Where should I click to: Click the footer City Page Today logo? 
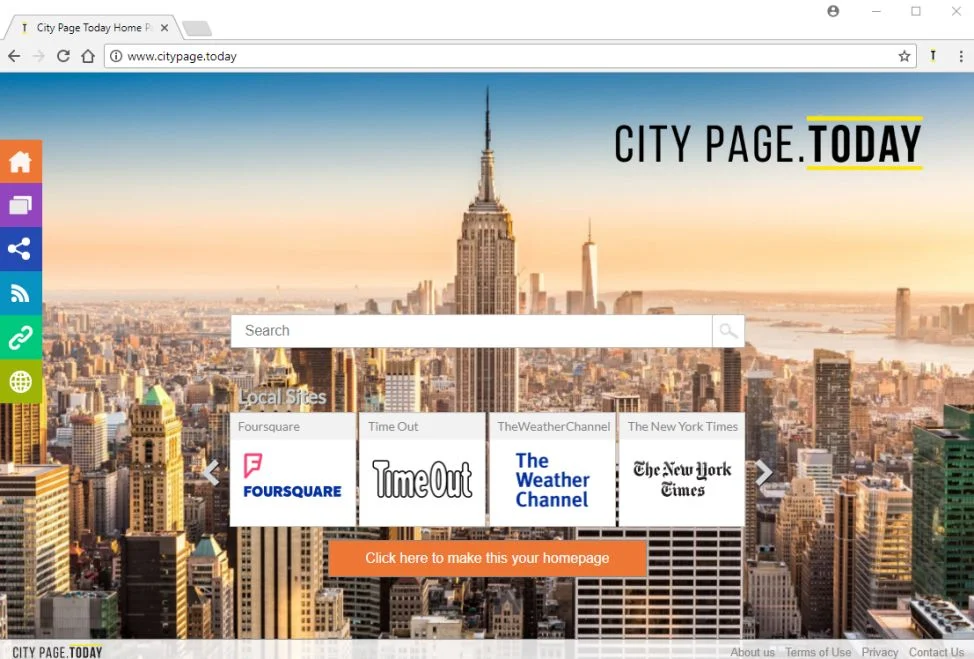click(x=57, y=652)
